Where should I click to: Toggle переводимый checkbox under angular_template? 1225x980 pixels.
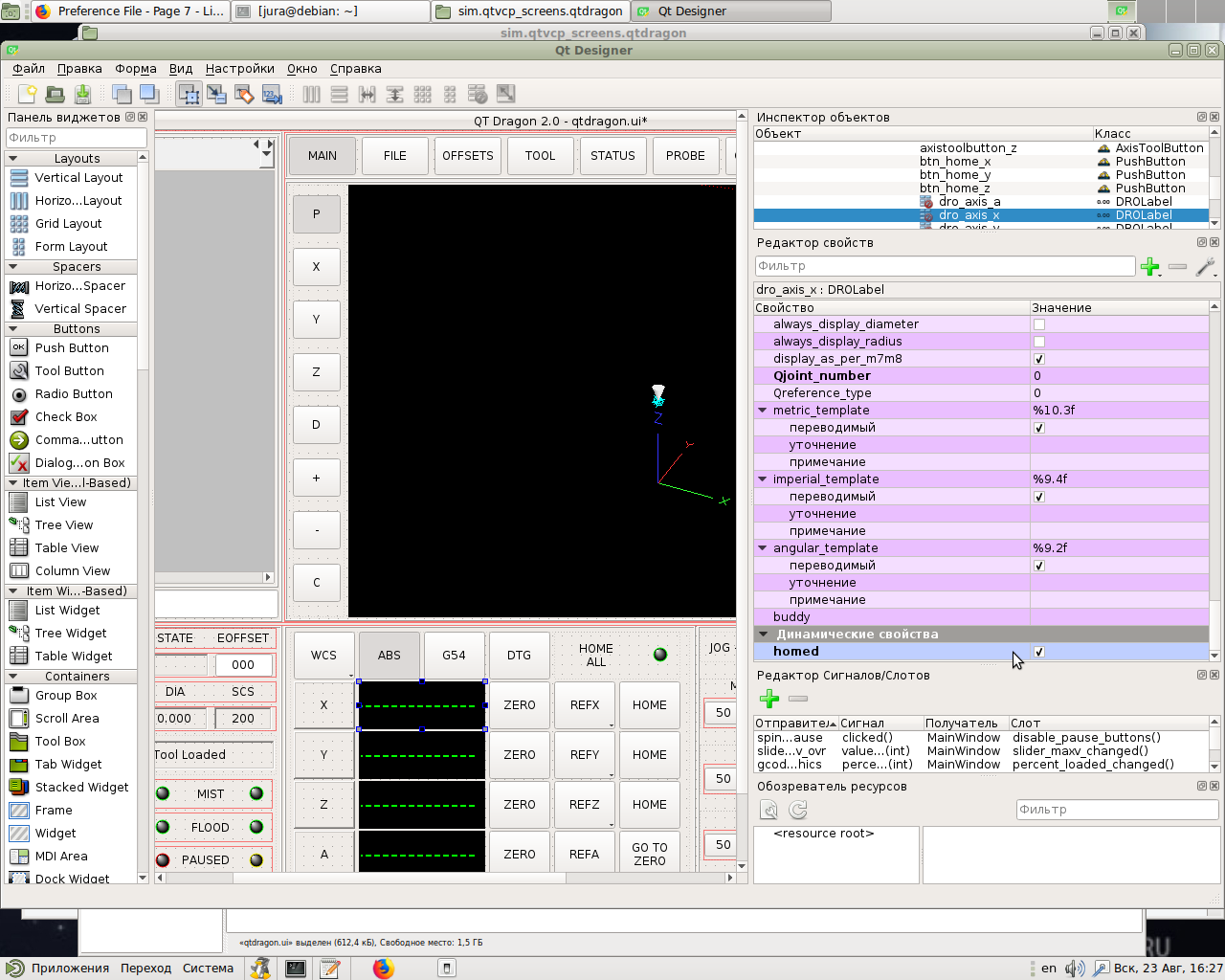click(1038, 566)
